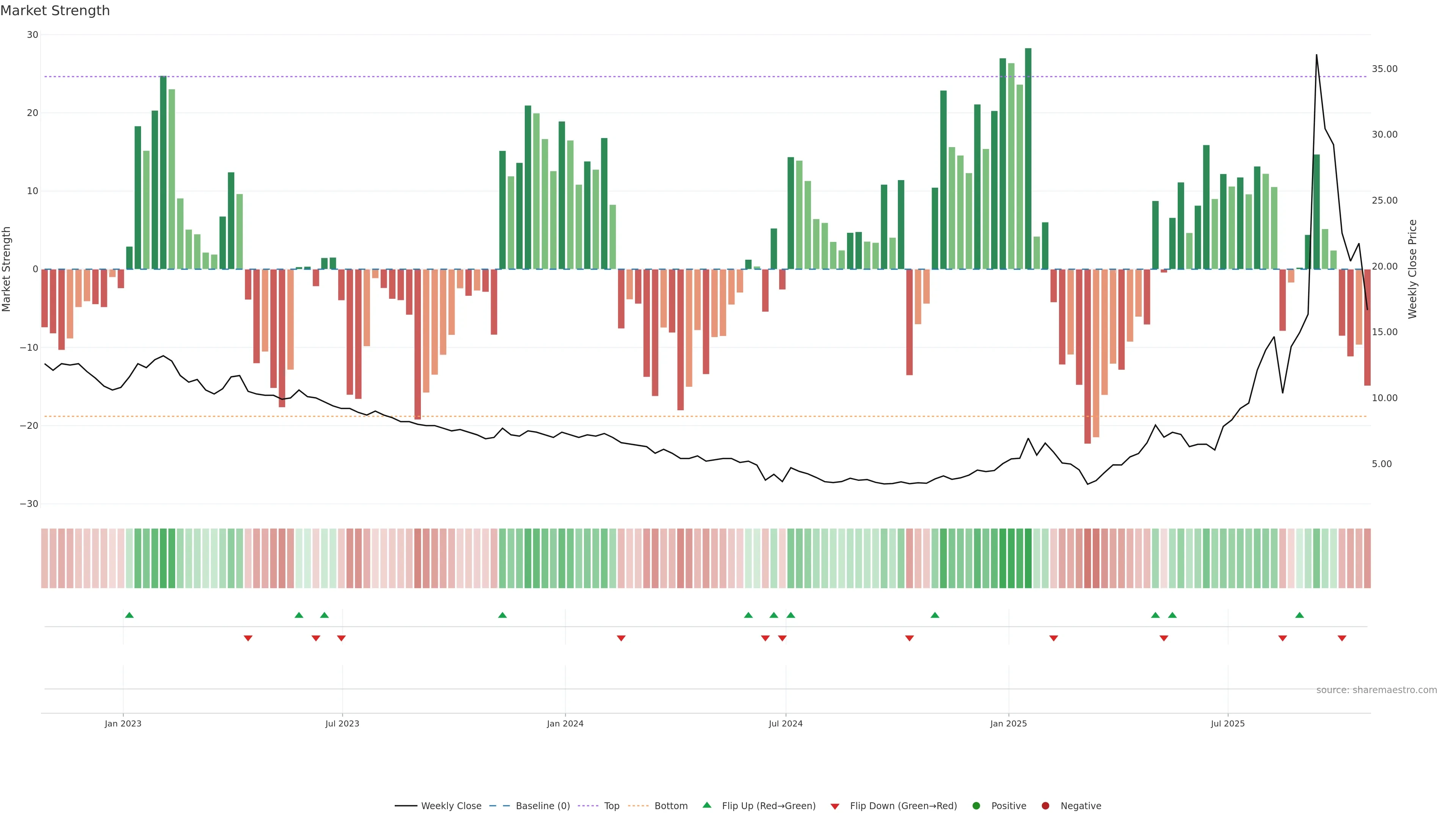1456x819 pixels.
Task: Click the red flip-down triangle after Jan 2024
Action: coord(621,638)
